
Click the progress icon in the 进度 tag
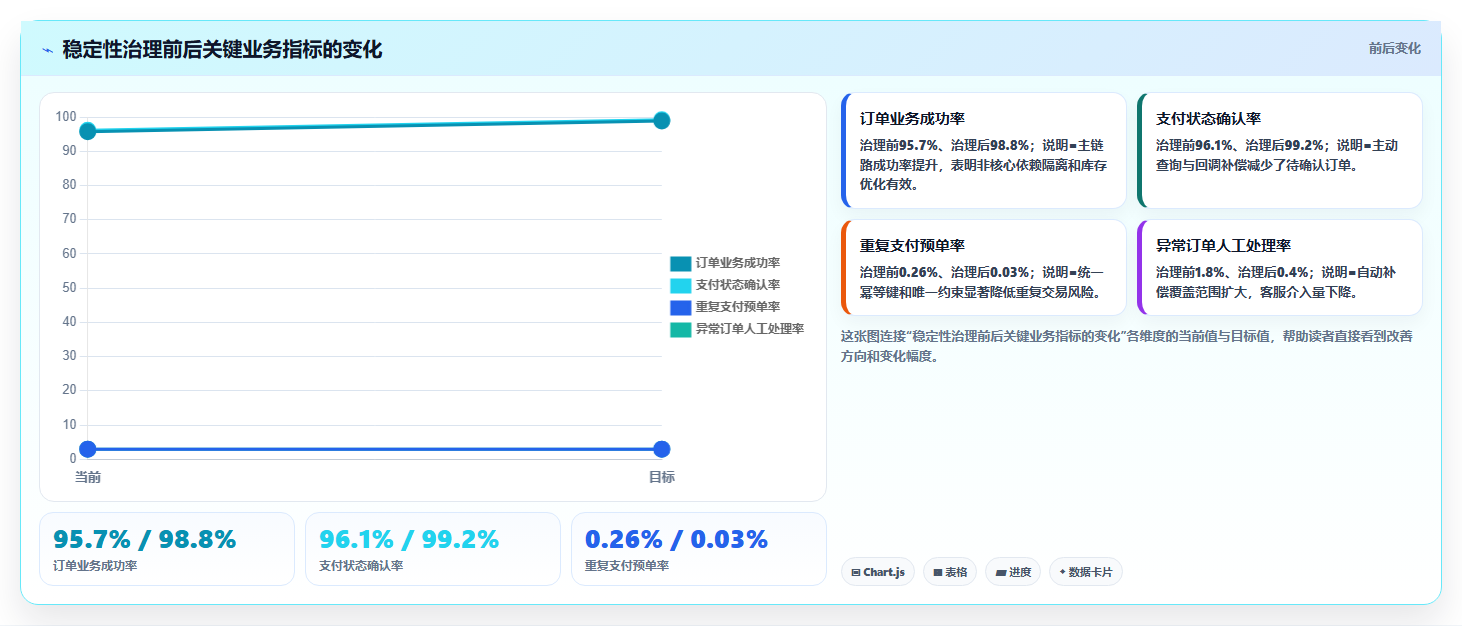[x=1001, y=573]
